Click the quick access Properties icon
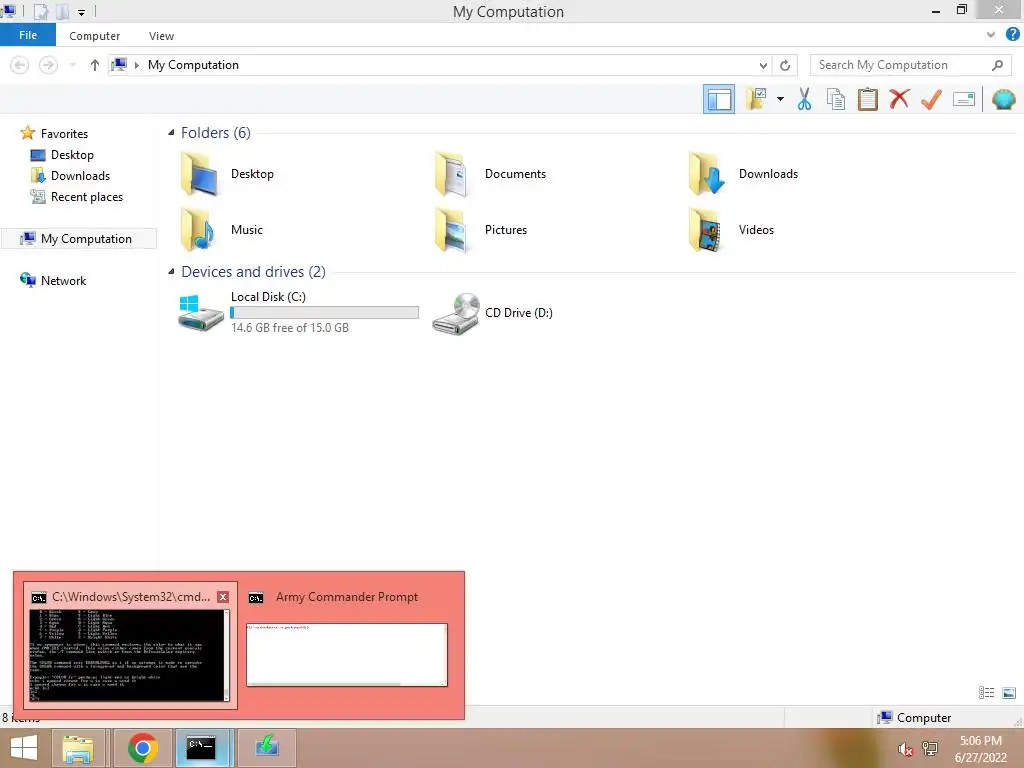This screenshot has width=1024, height=768. (40, 11)
